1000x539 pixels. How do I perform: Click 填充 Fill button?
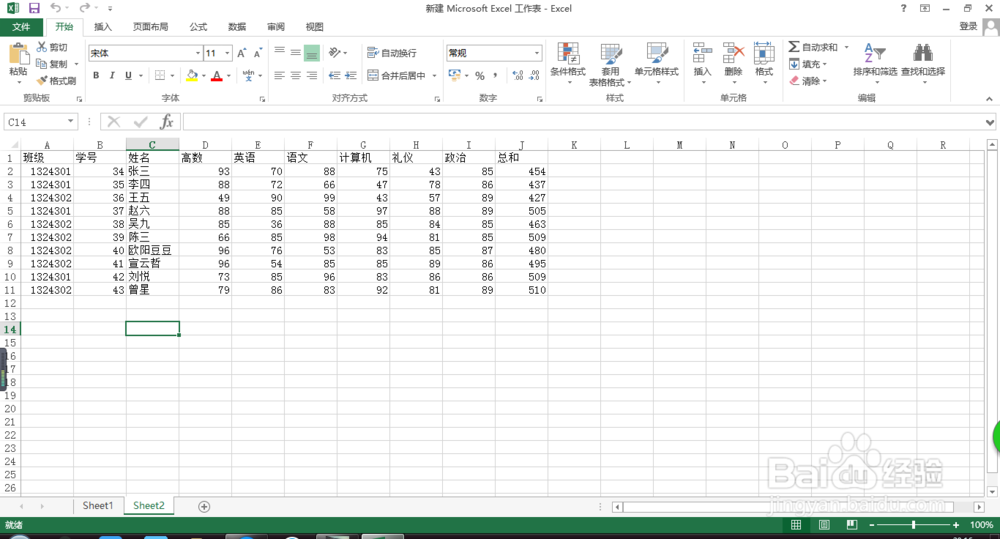[x=807, y=64]
